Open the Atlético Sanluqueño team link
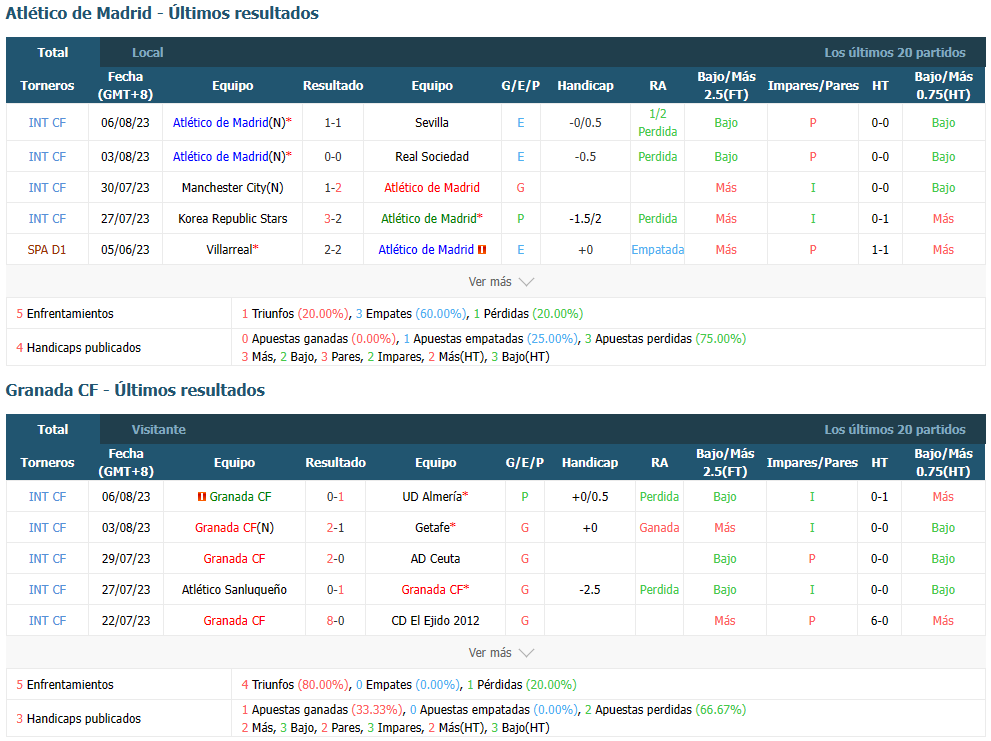 tap(234, 590)
